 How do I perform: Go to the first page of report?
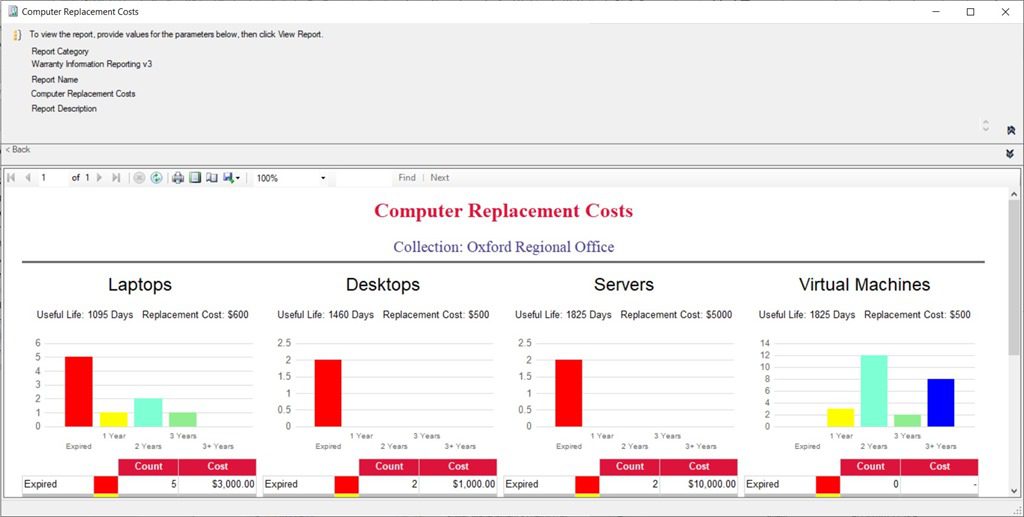pyautogui.click(x=11, y=178)
